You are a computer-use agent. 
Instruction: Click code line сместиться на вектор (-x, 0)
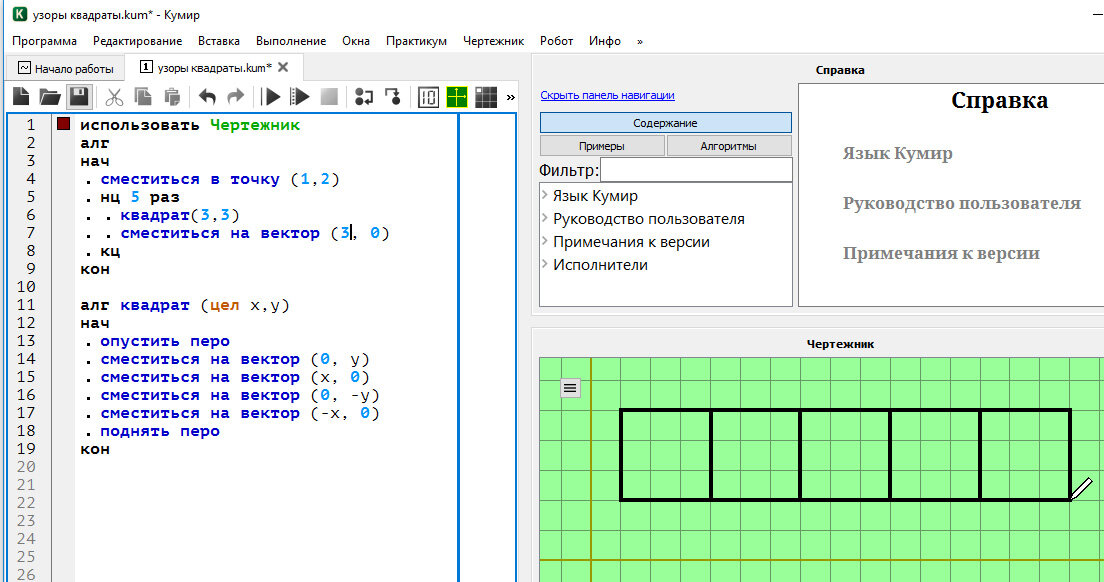tap(239, 413)
